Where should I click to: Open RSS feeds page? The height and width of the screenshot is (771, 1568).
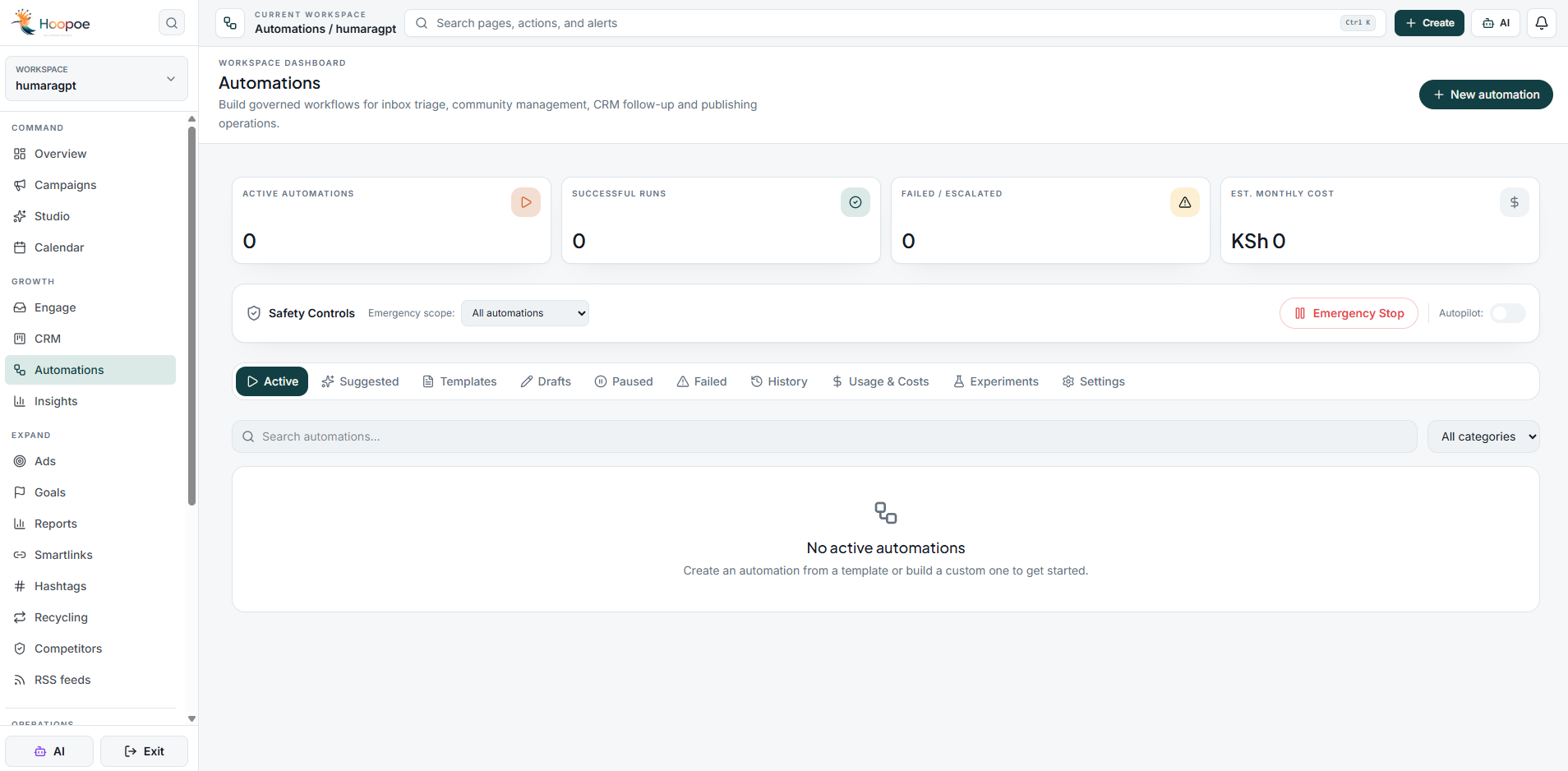coord(90,680)
